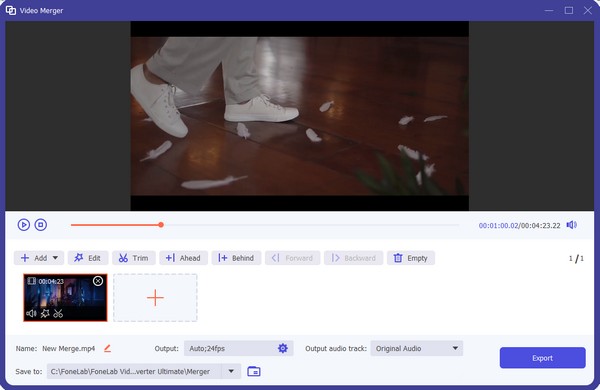
Task: Open the Trim tool
Action: tap(134, 258)
